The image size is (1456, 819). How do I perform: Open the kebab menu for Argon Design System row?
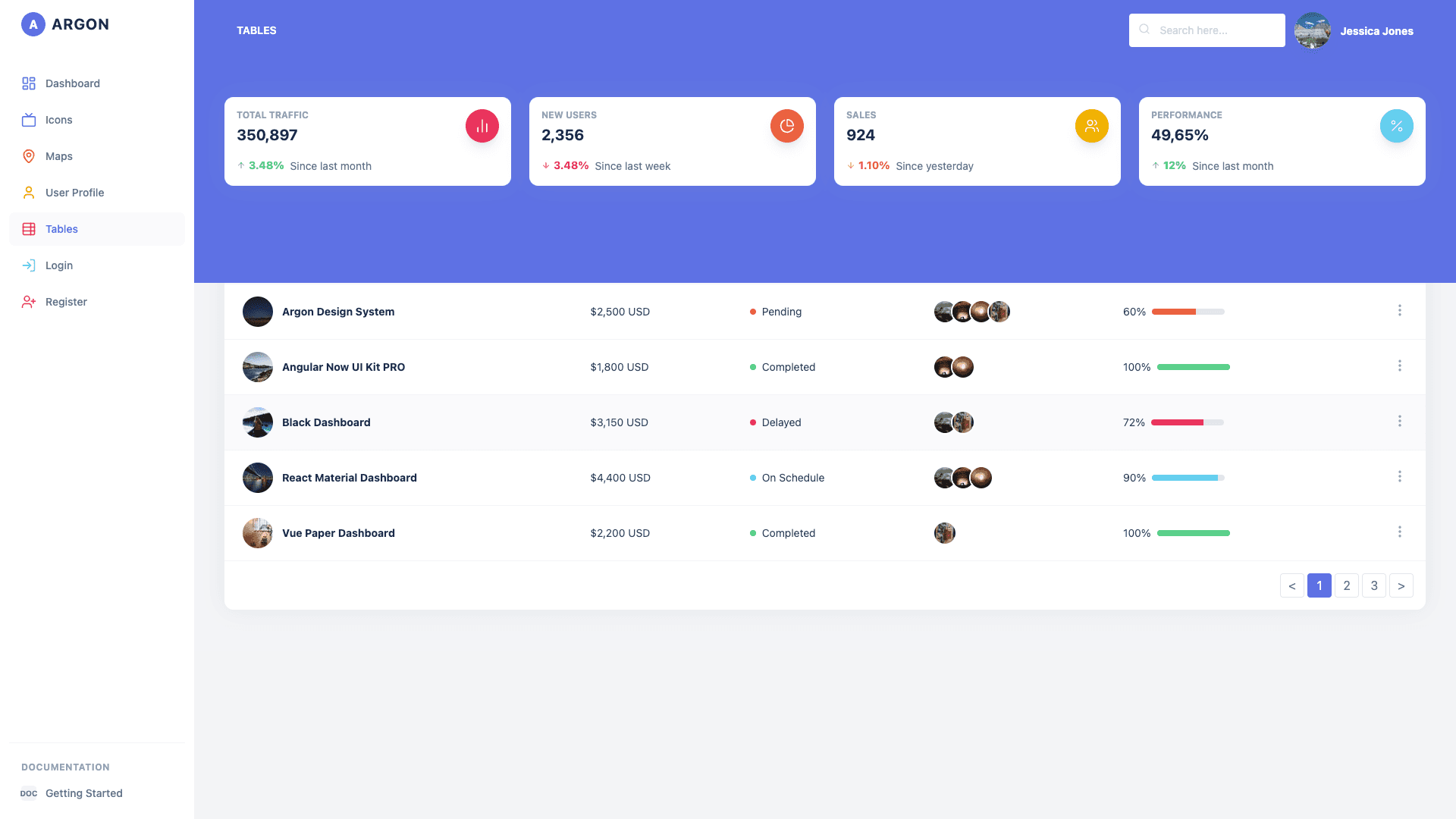point(1400,310)
